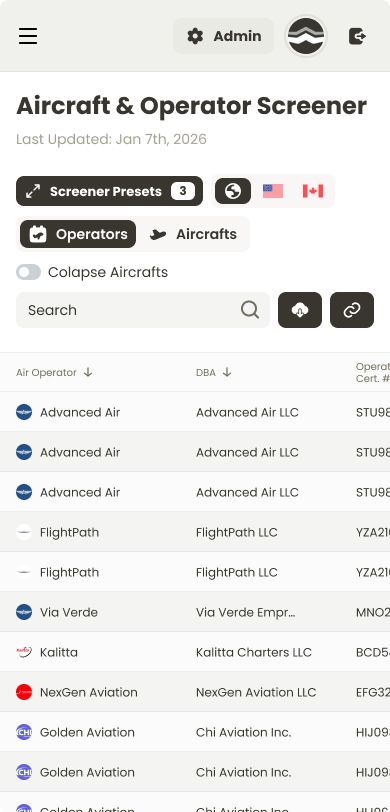390x812 pixels.
Task: Click the Via Verde Empr… DBA cell
Action: pos(245,612)
